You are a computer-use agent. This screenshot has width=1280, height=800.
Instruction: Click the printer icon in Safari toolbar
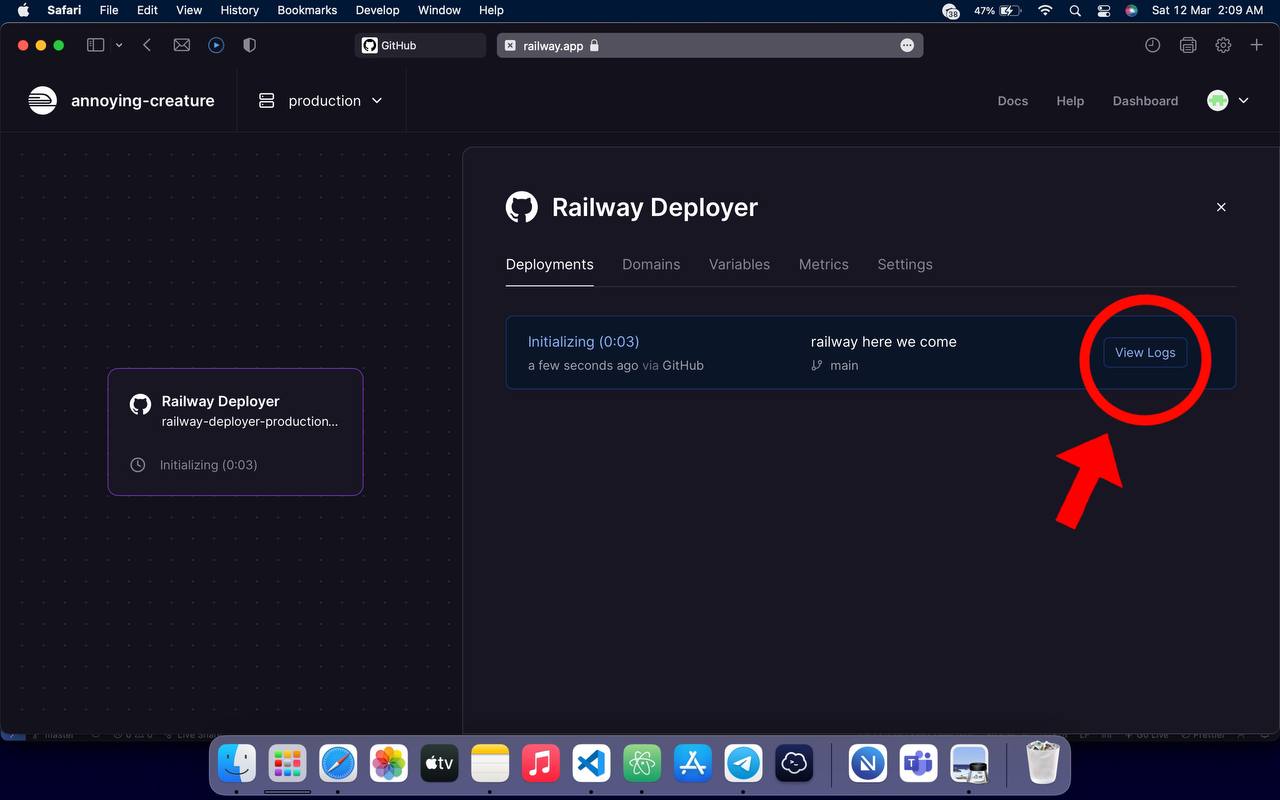pos(1188,45)
